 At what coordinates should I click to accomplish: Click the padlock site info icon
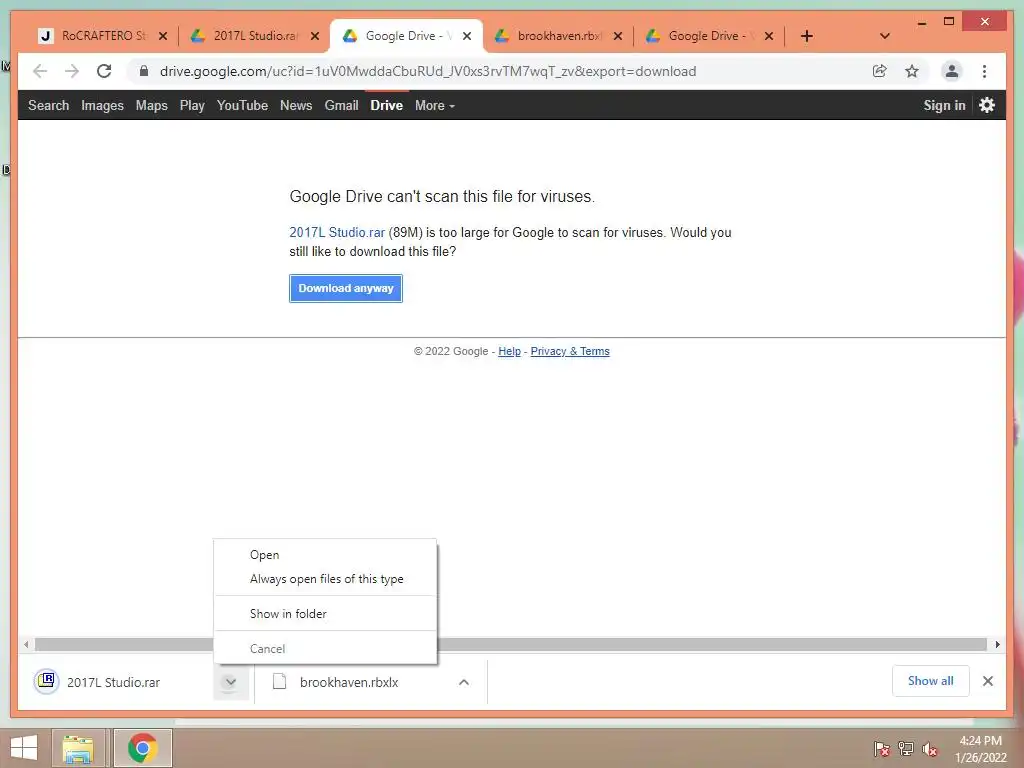[144, 71]
